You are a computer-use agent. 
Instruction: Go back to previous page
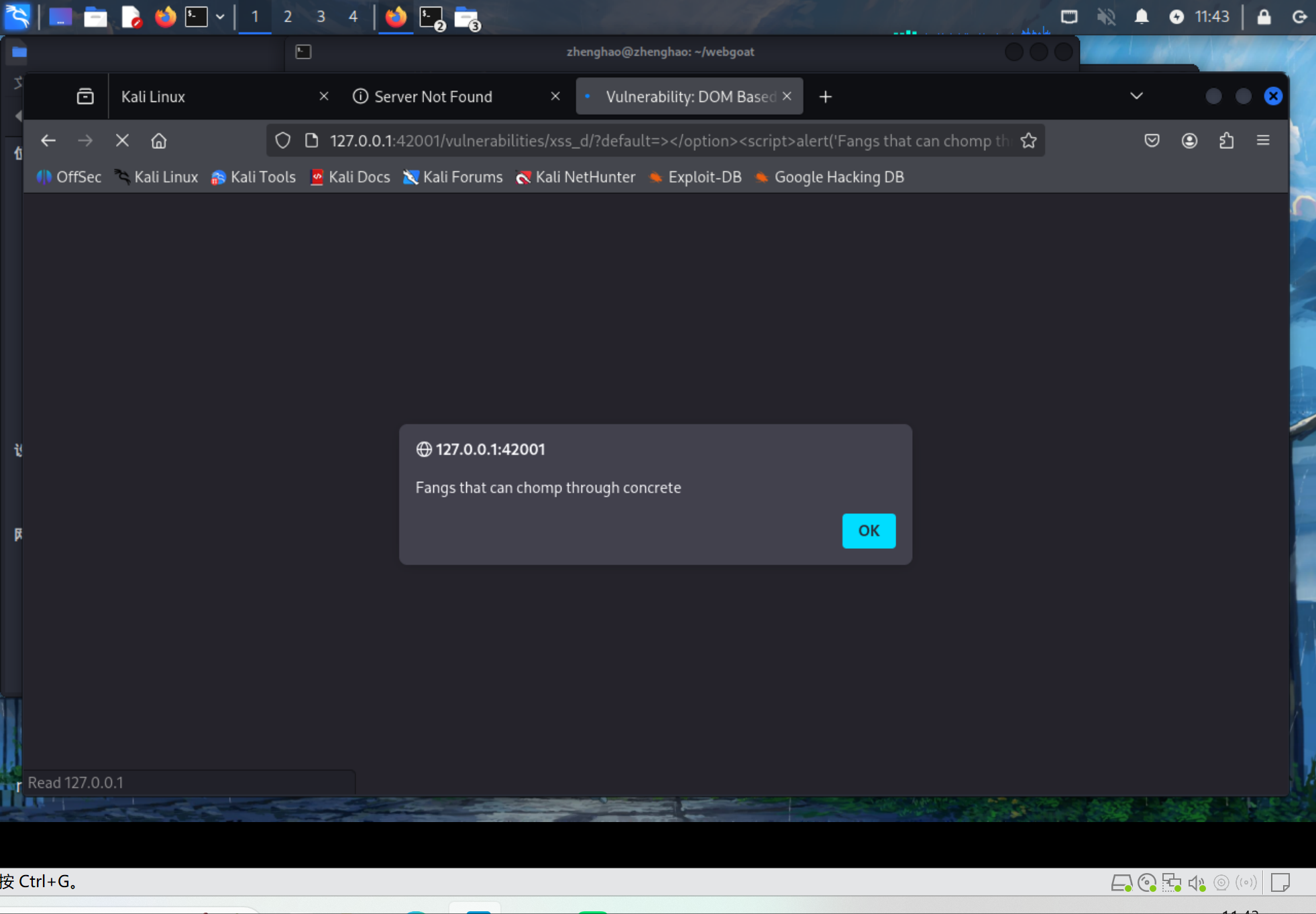(x=48, y=141)
